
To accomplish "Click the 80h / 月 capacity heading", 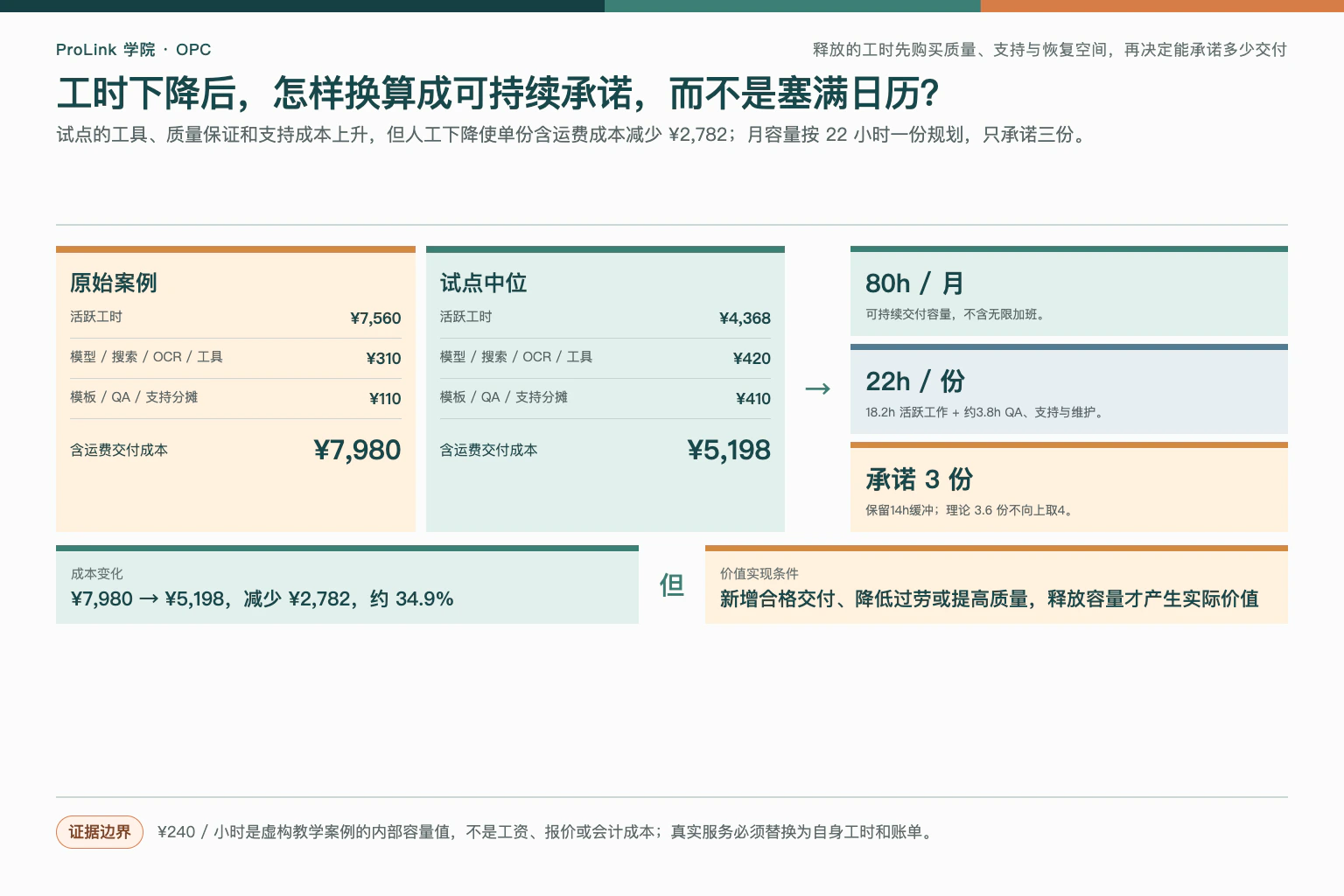I will point(914,283).
